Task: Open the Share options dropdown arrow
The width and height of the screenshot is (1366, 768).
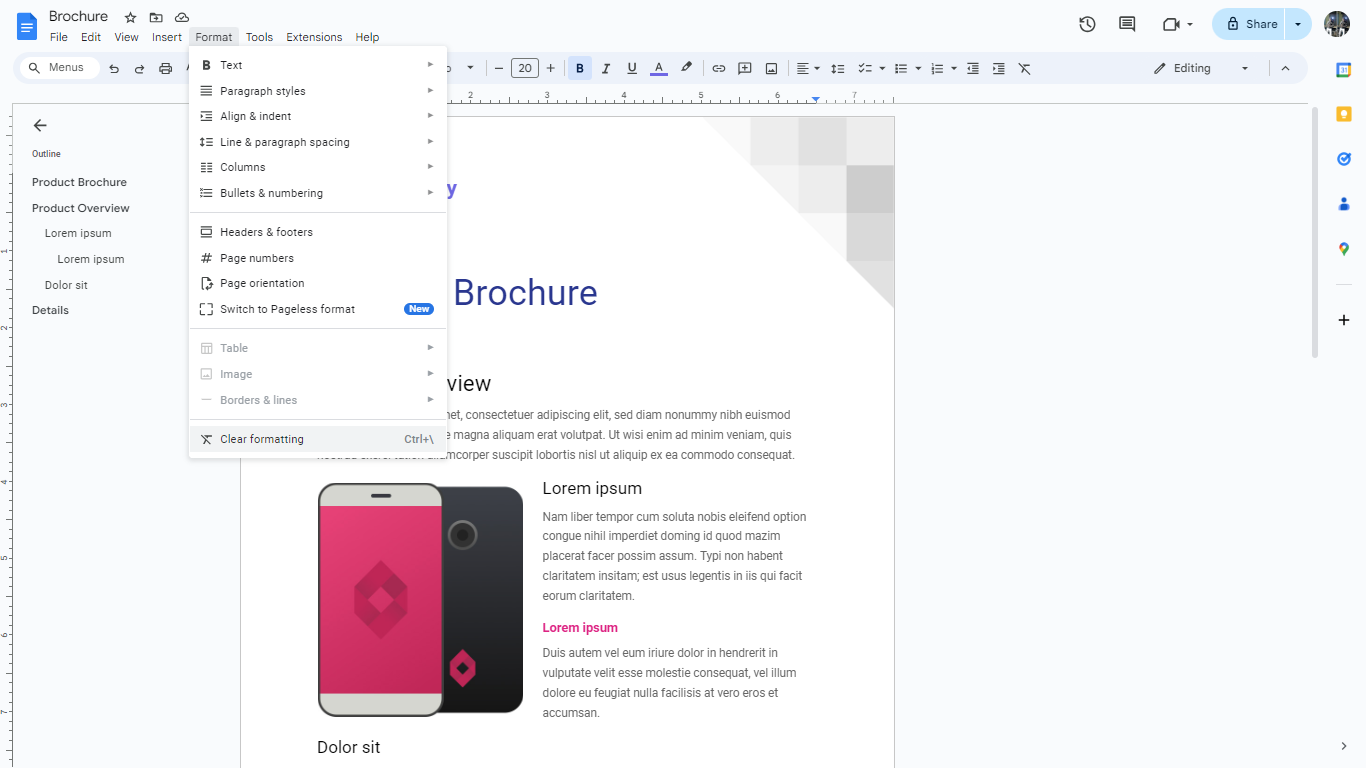Action: point(1298,24)
